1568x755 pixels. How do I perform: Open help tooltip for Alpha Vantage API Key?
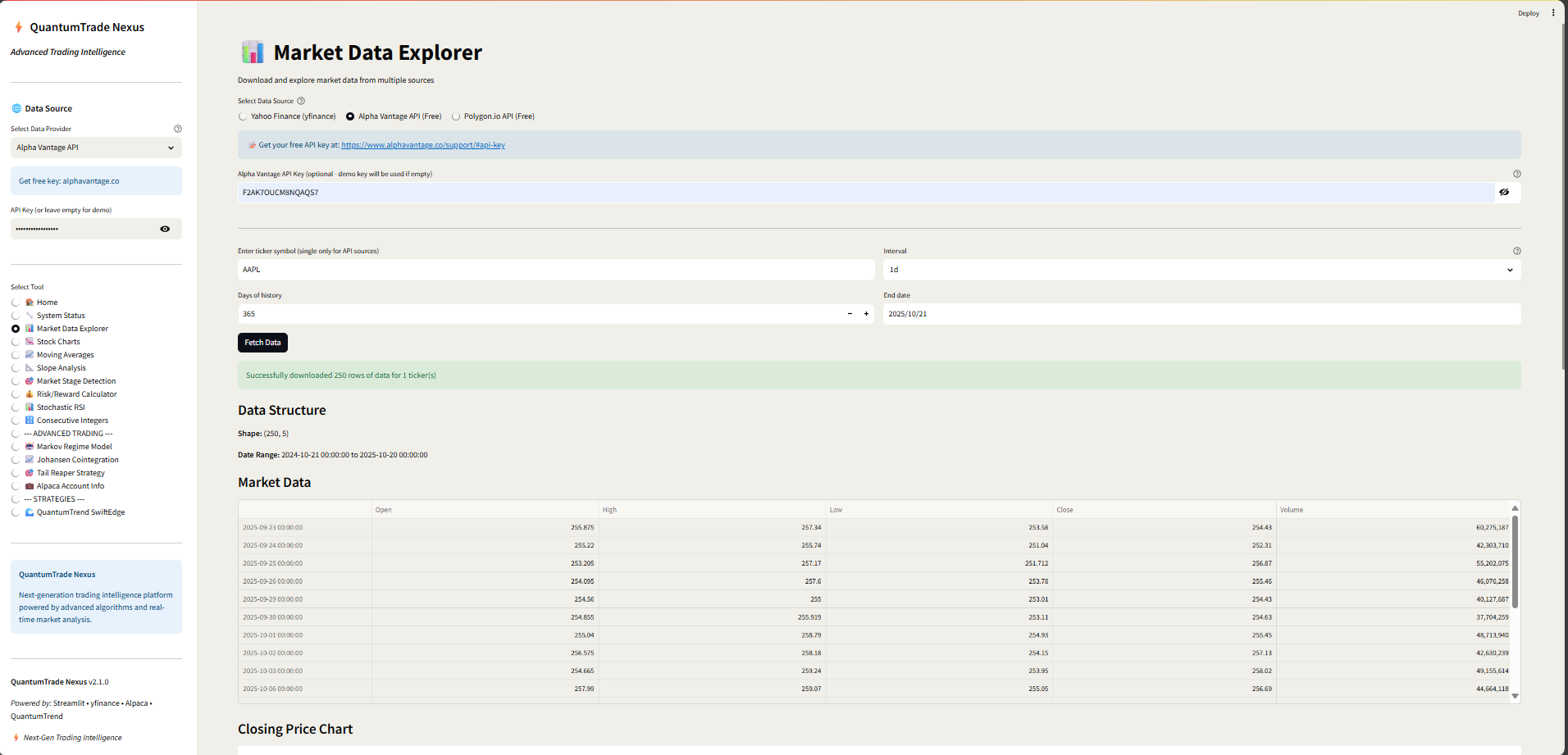pyautogui.click(x=1517, y=174)
